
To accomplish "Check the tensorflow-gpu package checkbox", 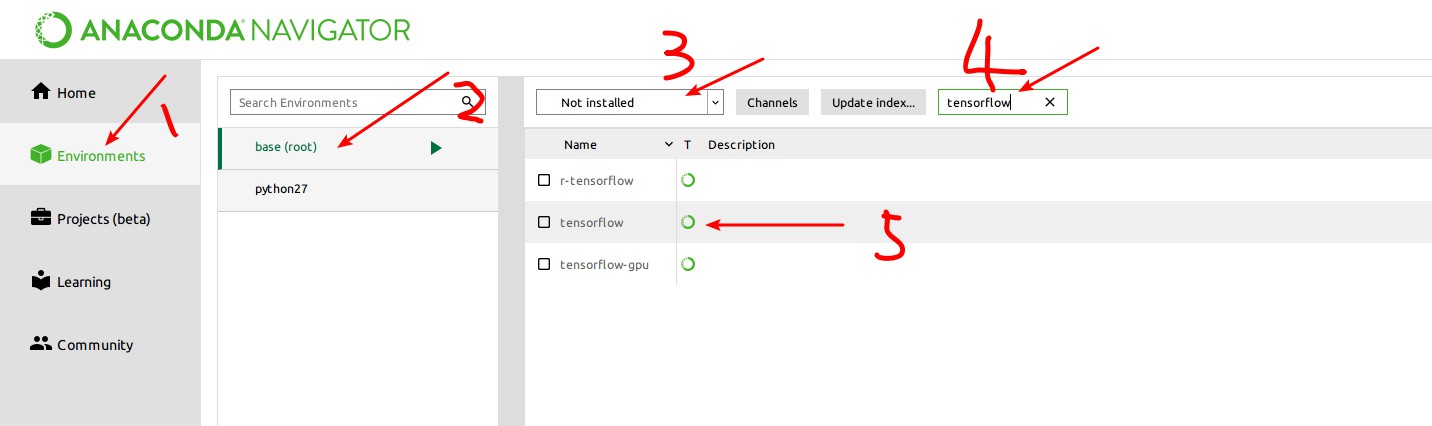I will coord(544,264).
